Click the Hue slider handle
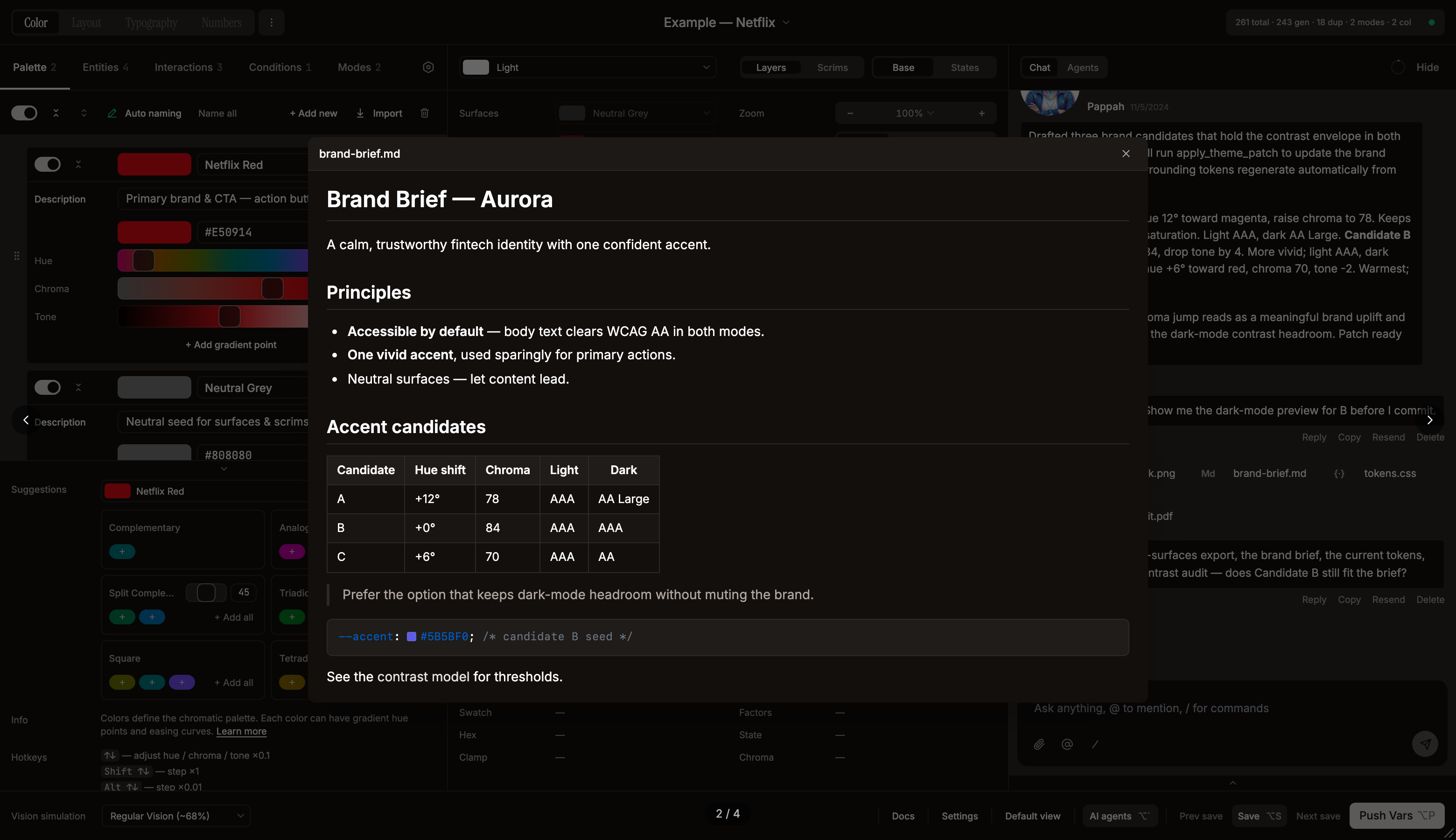This screenshot has height=840, width=1456. pyautogui.click(x=144, y=260)
